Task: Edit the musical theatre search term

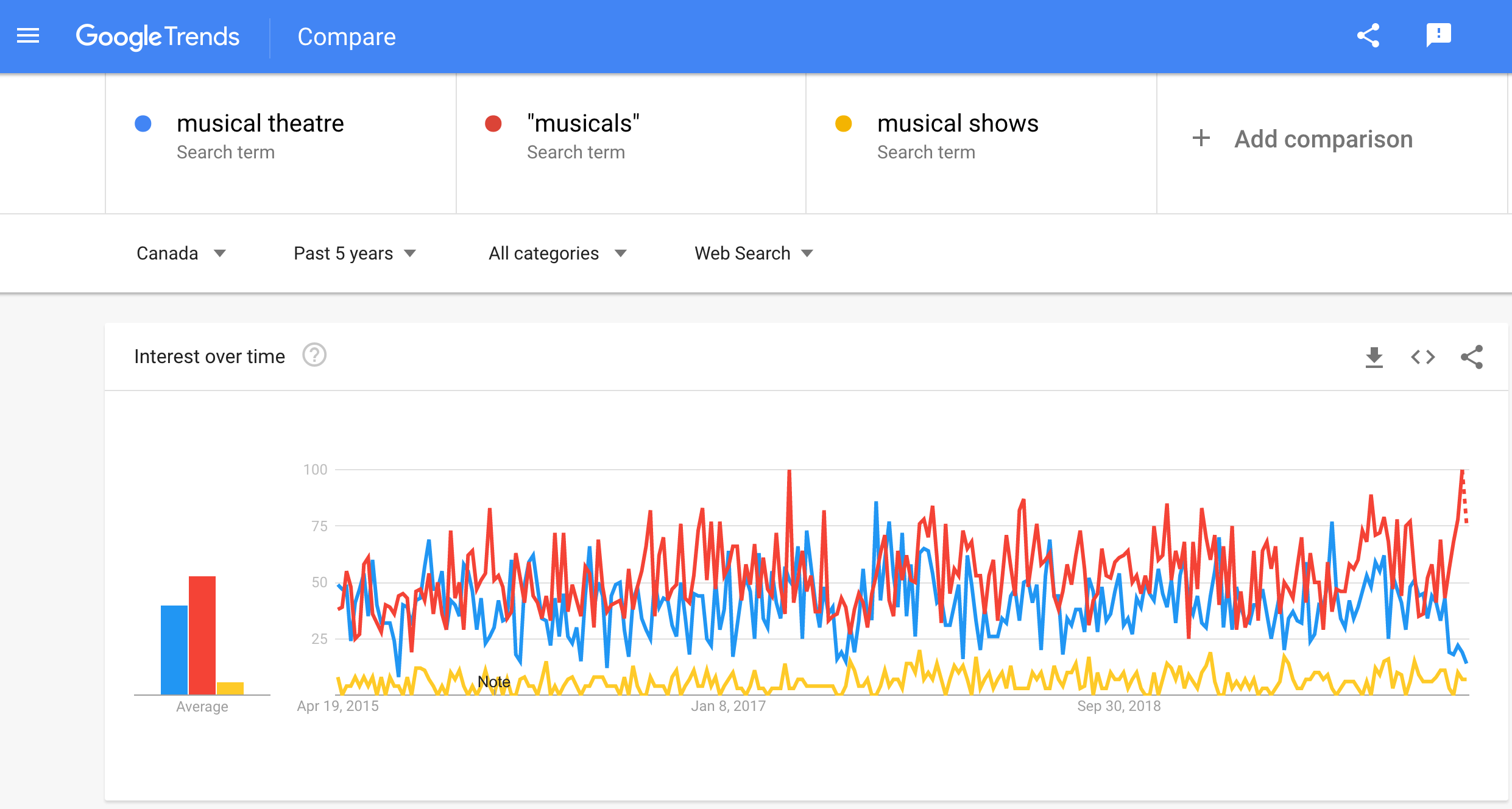Action: (x=260, y=123)
